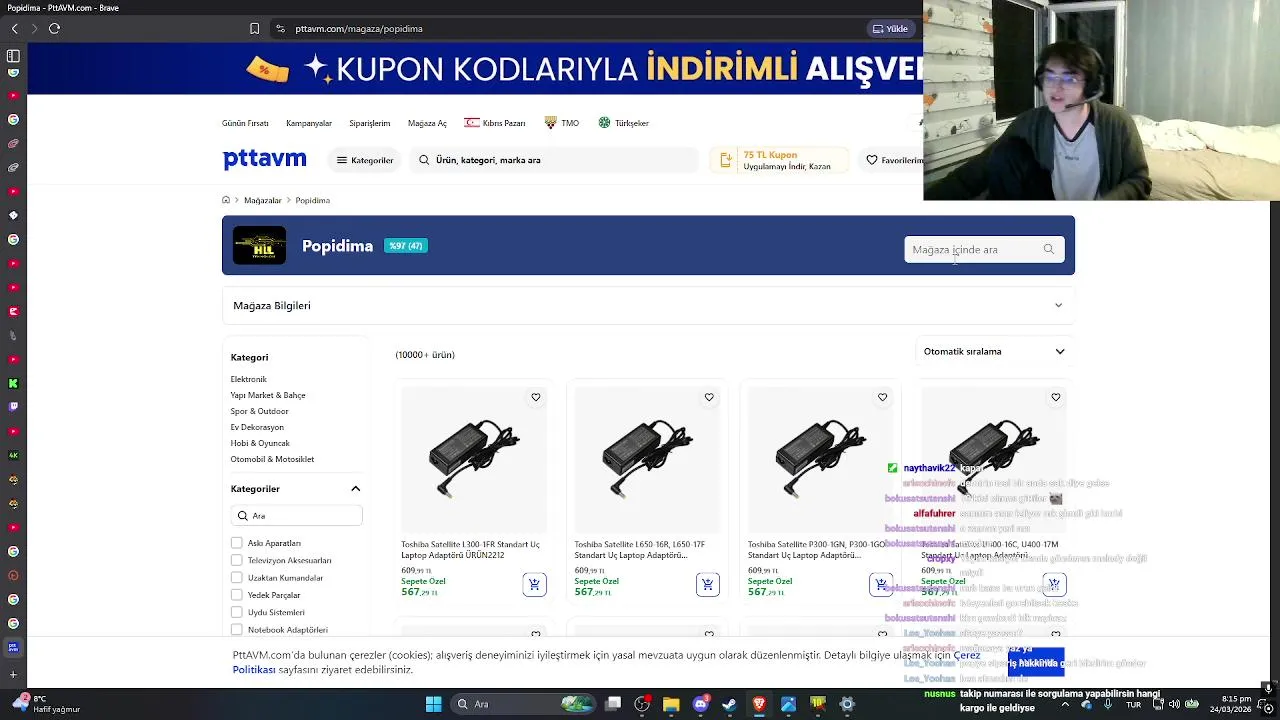1280x720 pixels.
Task: Add Toshiba L650-16R adapter to cart
Action: click(708, 584)
